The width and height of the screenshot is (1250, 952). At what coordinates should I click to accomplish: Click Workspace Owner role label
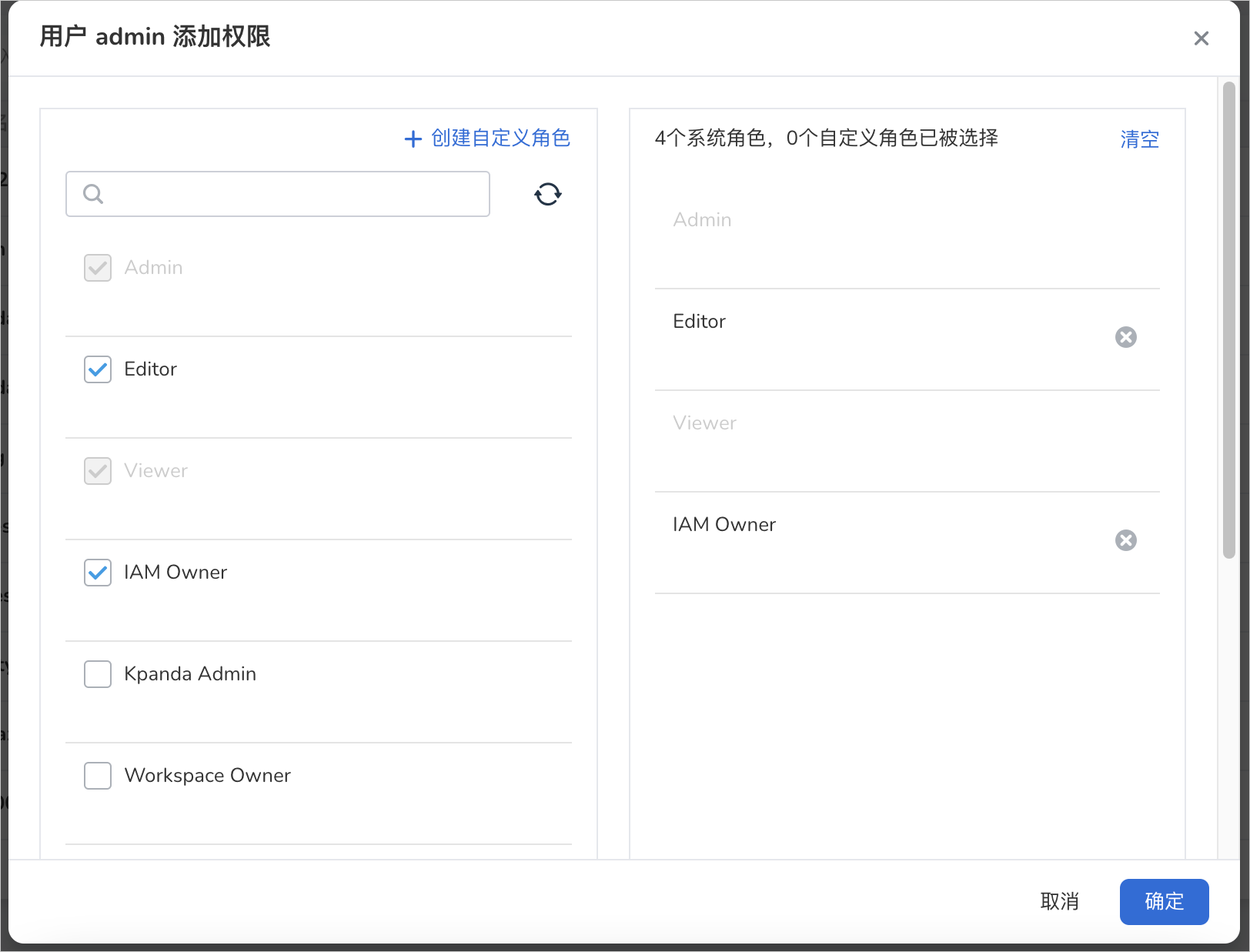pyautogui.click(x=208, y=776)
